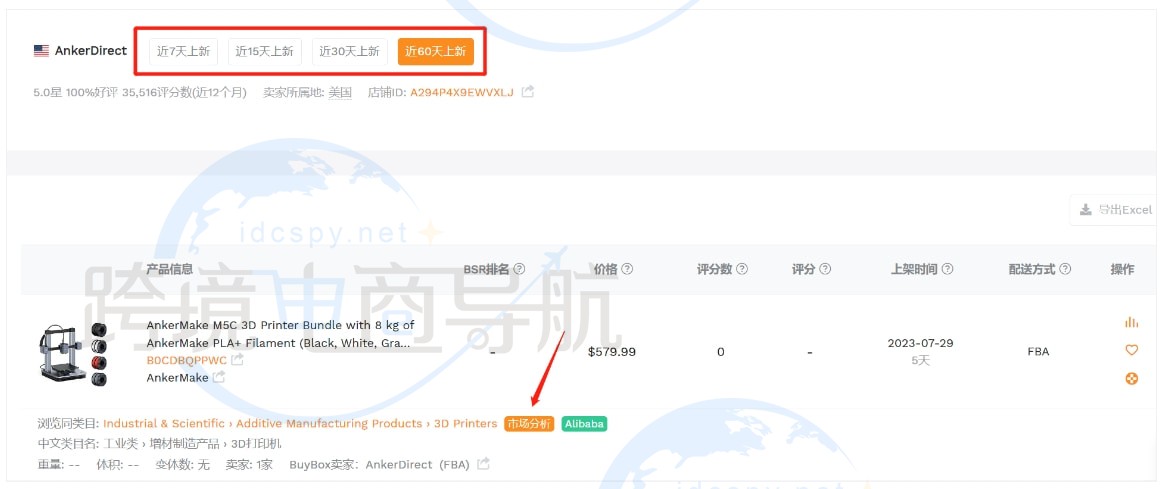Click the US flag icon beside AnkerDirect
The height and width of the screenshot is (489, 1162).
point(42,51)
